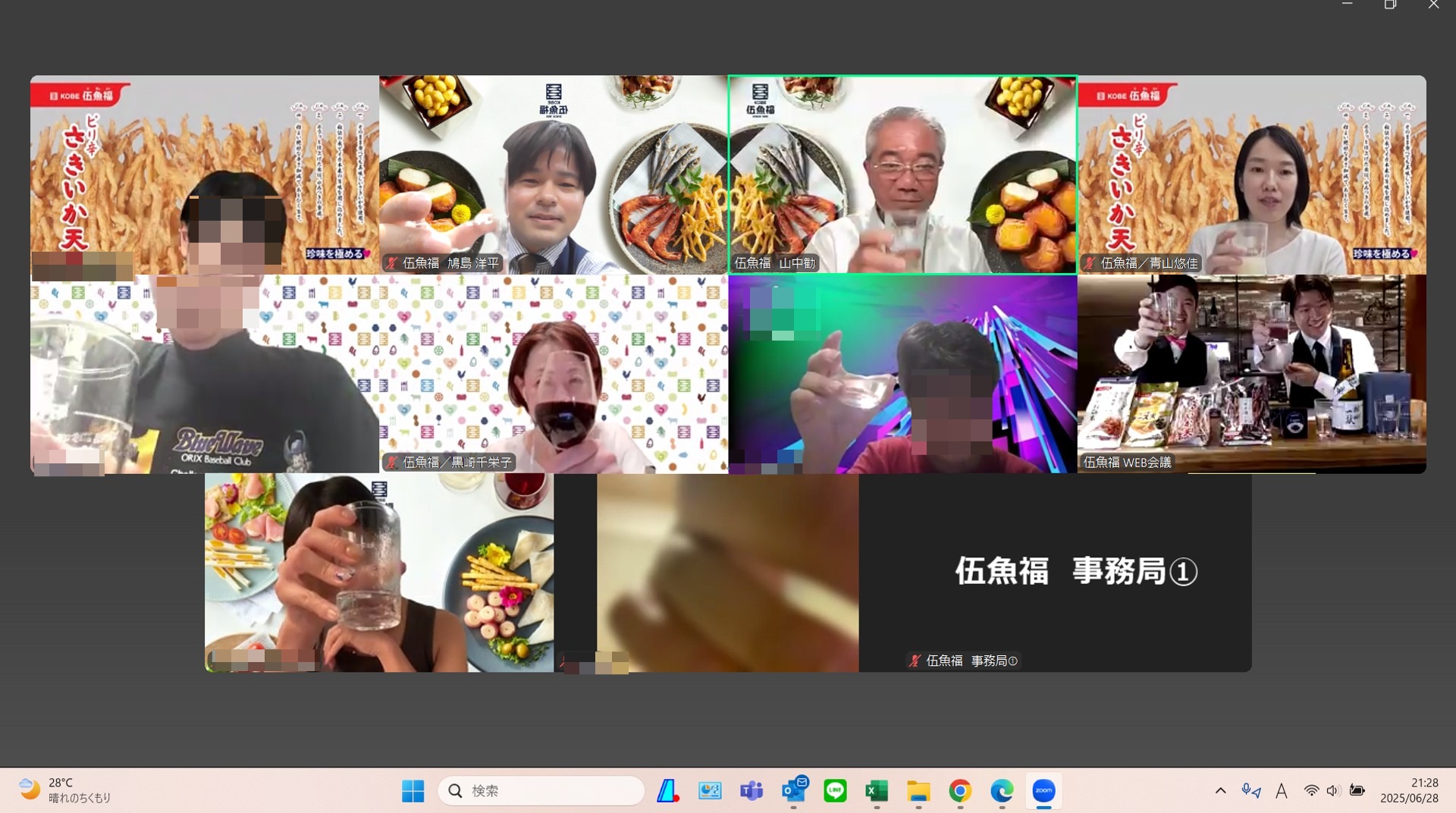Switch to Excel from the taskbar
The width and height of the screenshot is (1456, 813).
click(x=877, y=791)
